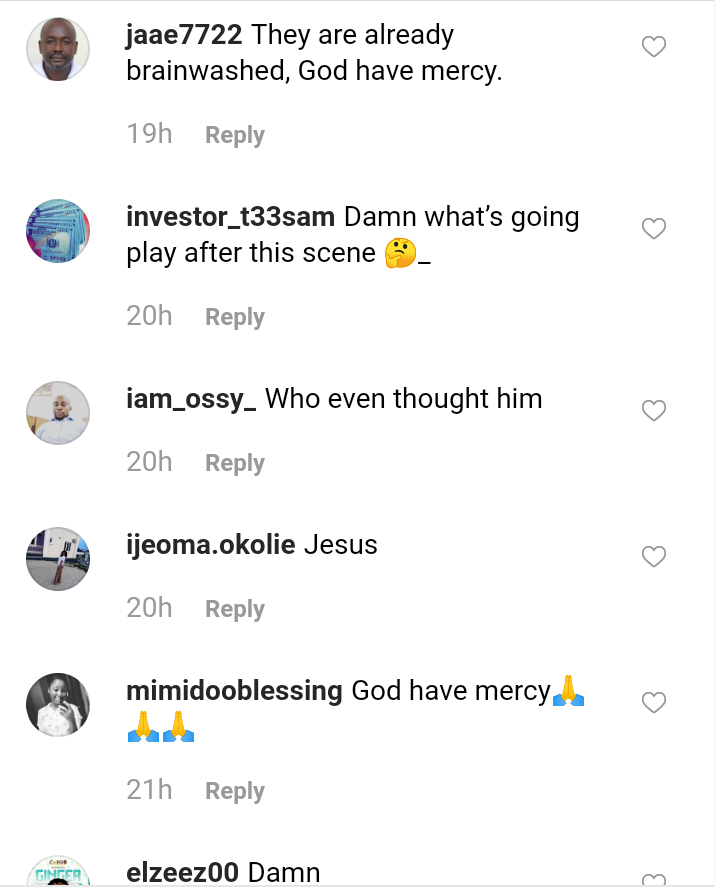Reply to iam_ossy_'s comment
Screen dimensions: 715x888
tap(234, 463)
